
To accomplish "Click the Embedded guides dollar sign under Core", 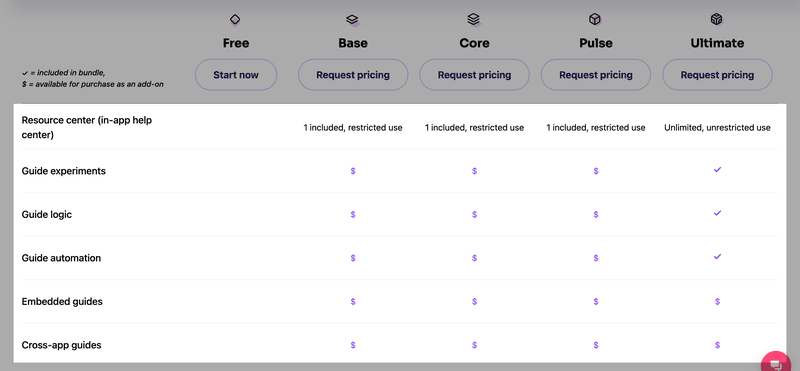I will pos(474,302).
